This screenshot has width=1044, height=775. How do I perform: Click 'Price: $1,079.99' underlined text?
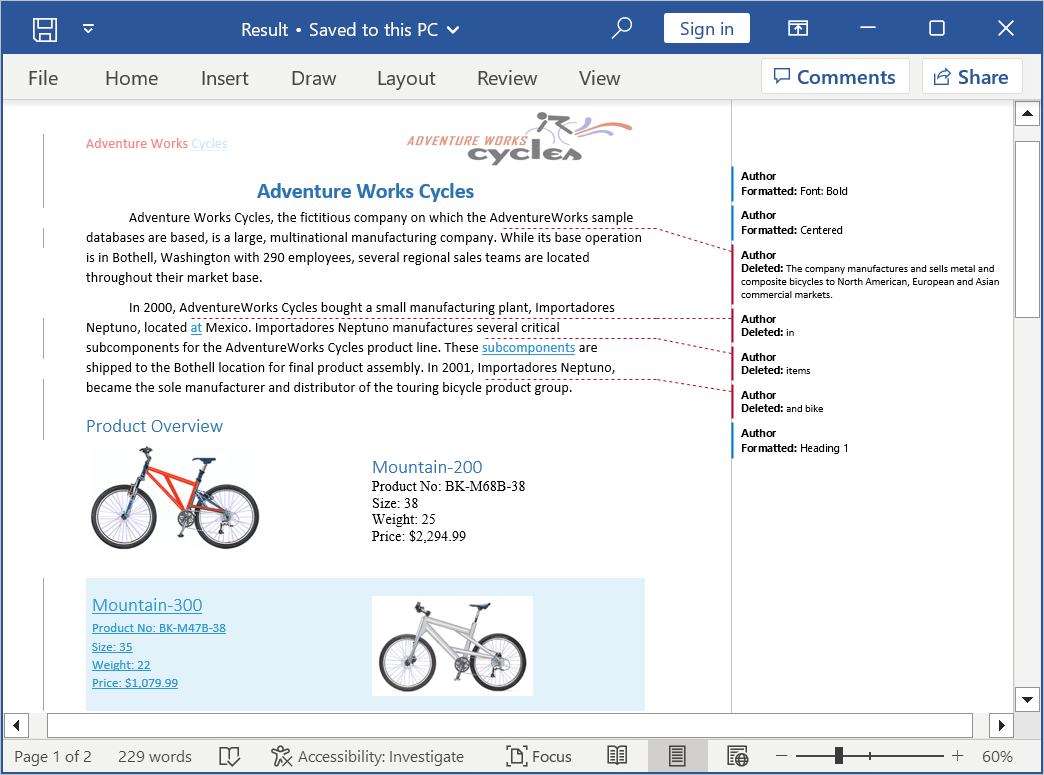(x=135, y=682)
